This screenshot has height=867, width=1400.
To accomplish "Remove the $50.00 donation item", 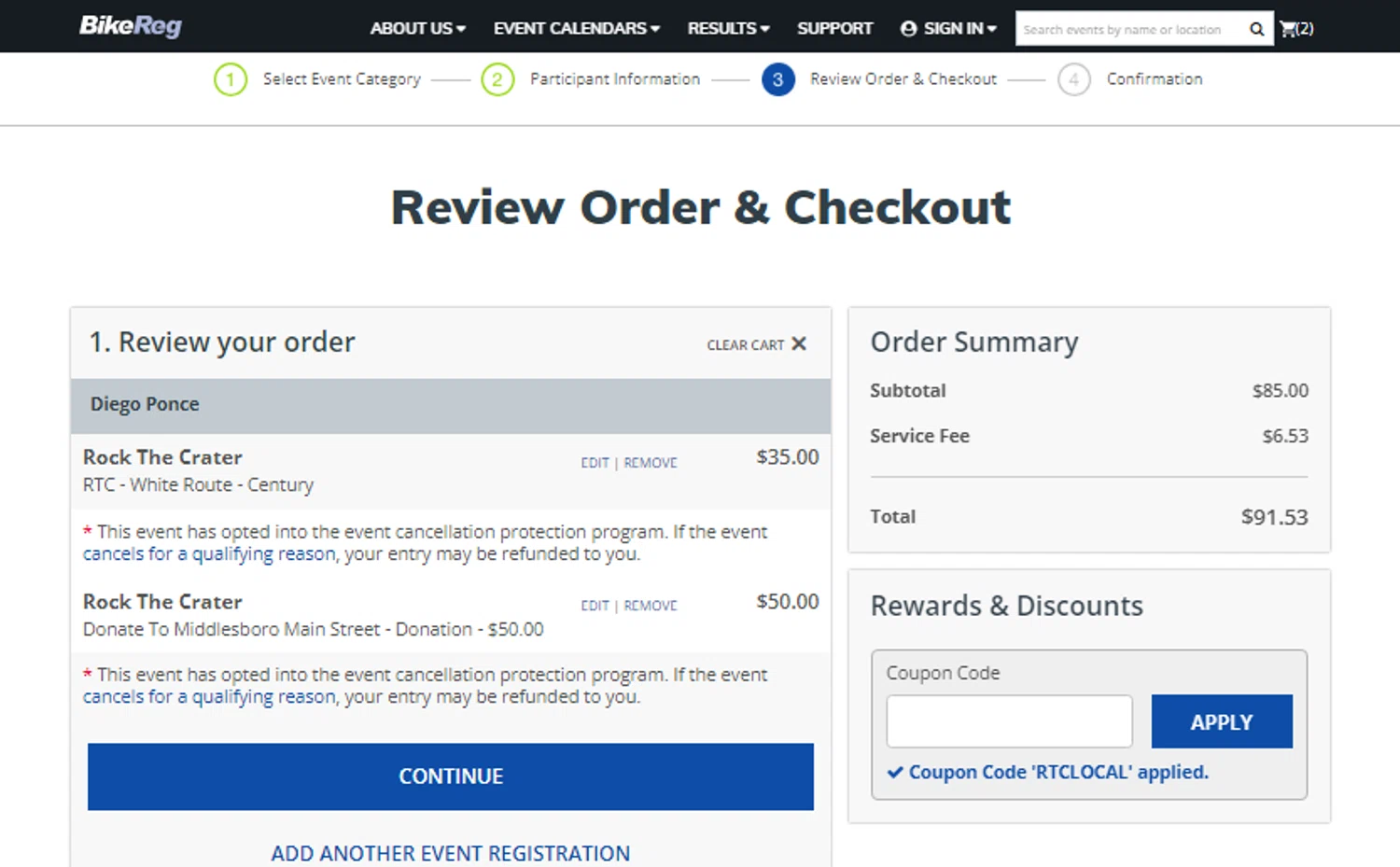I will pyautogui.click(x=651, y=606).
